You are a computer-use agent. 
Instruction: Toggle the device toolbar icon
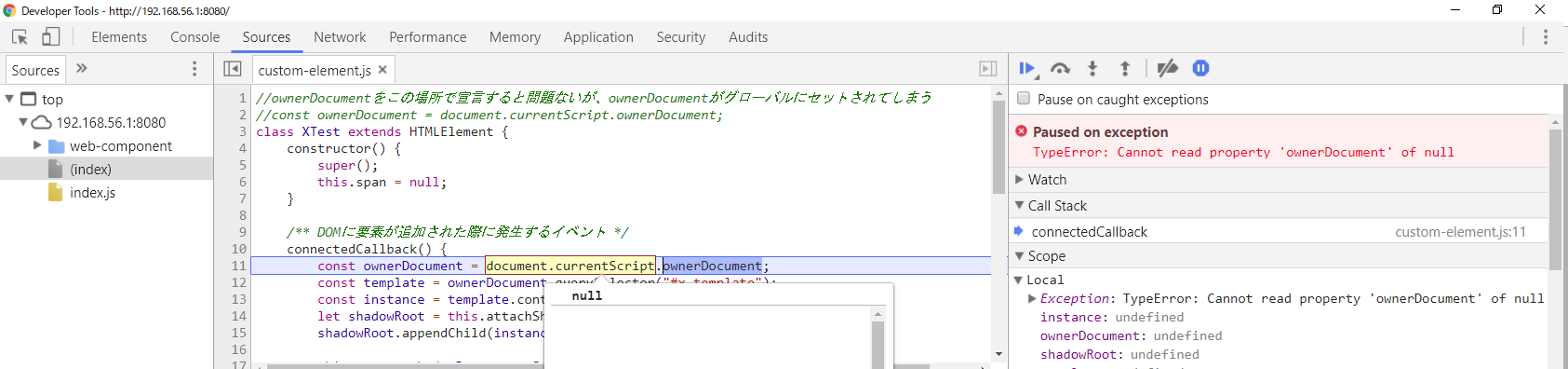pyautogui.click(x=50, y=37)
